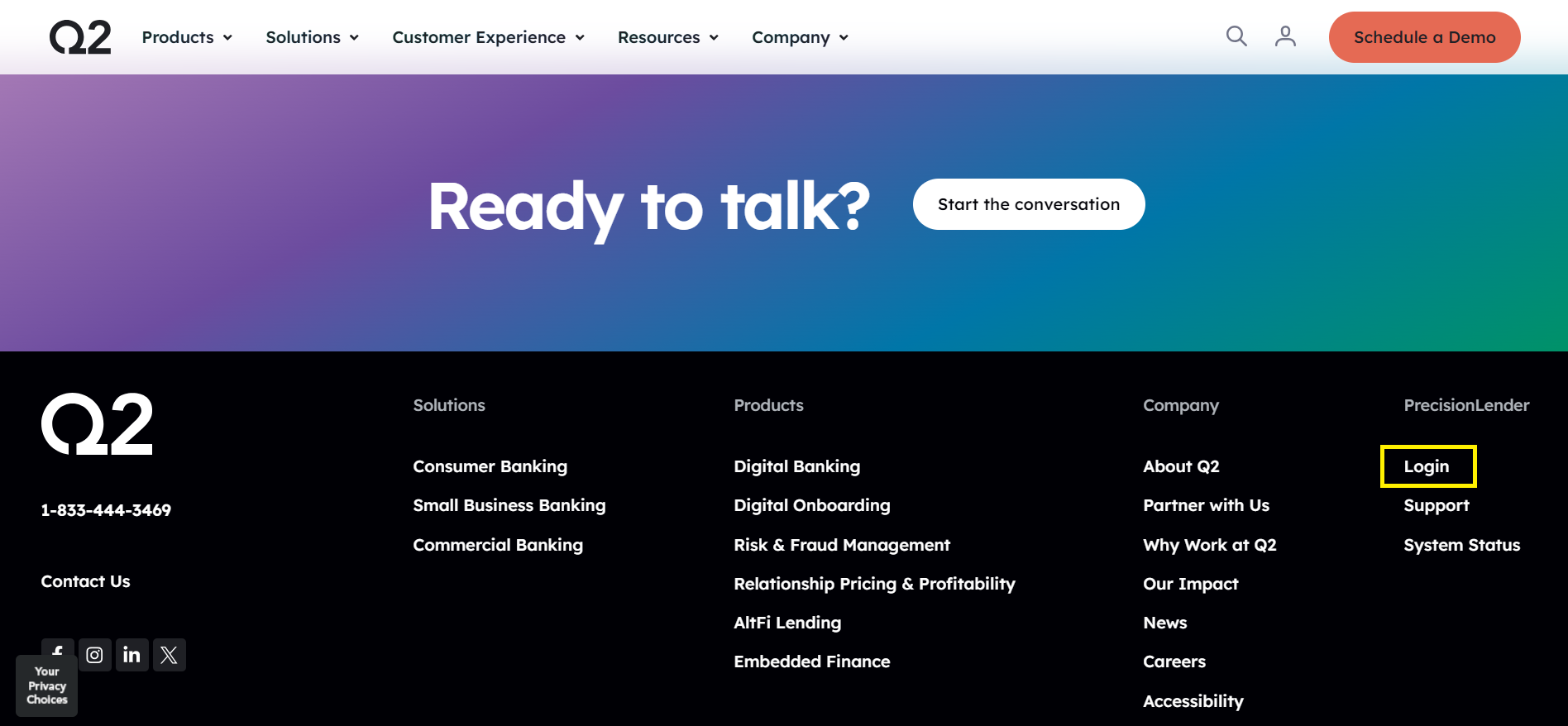Expand the Products dropdown menu
1568x726 pixels.
pyautogui.click(x=187, y=37)
